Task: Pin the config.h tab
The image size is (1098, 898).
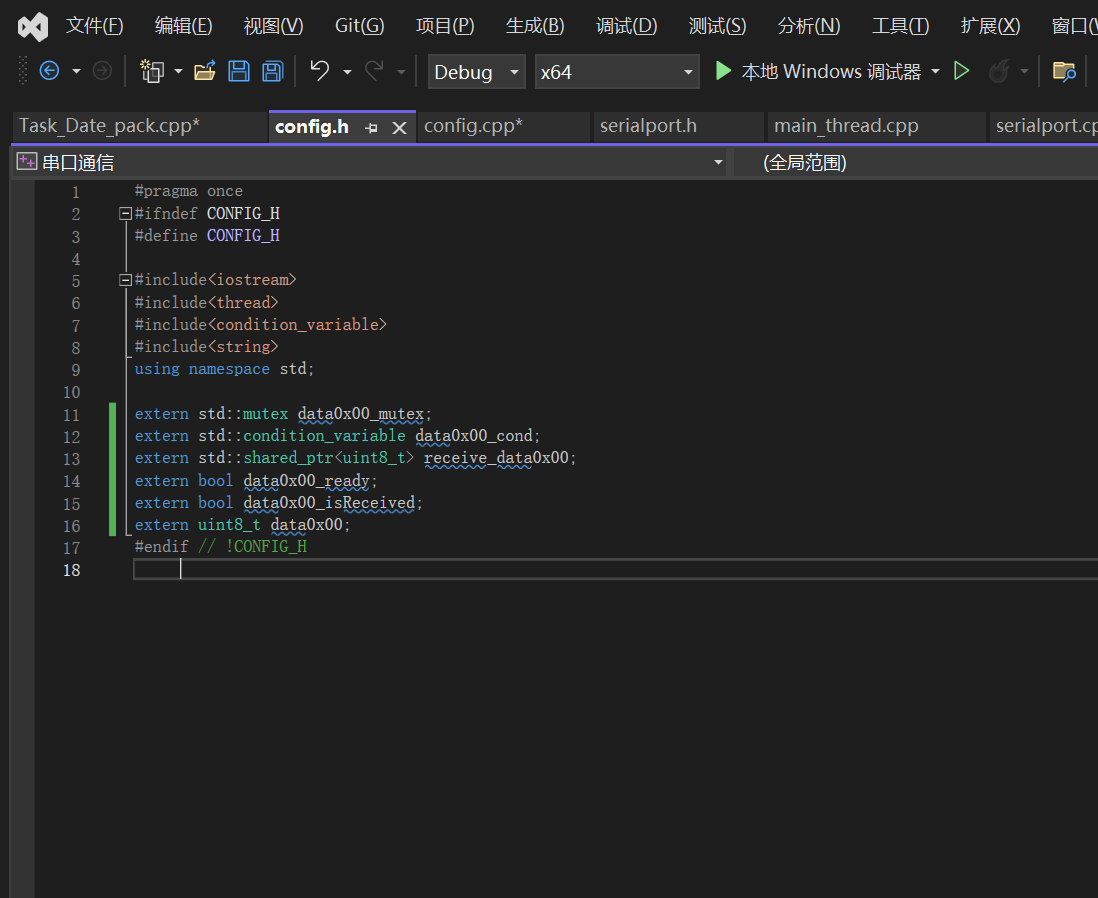Action: [371, 128]
